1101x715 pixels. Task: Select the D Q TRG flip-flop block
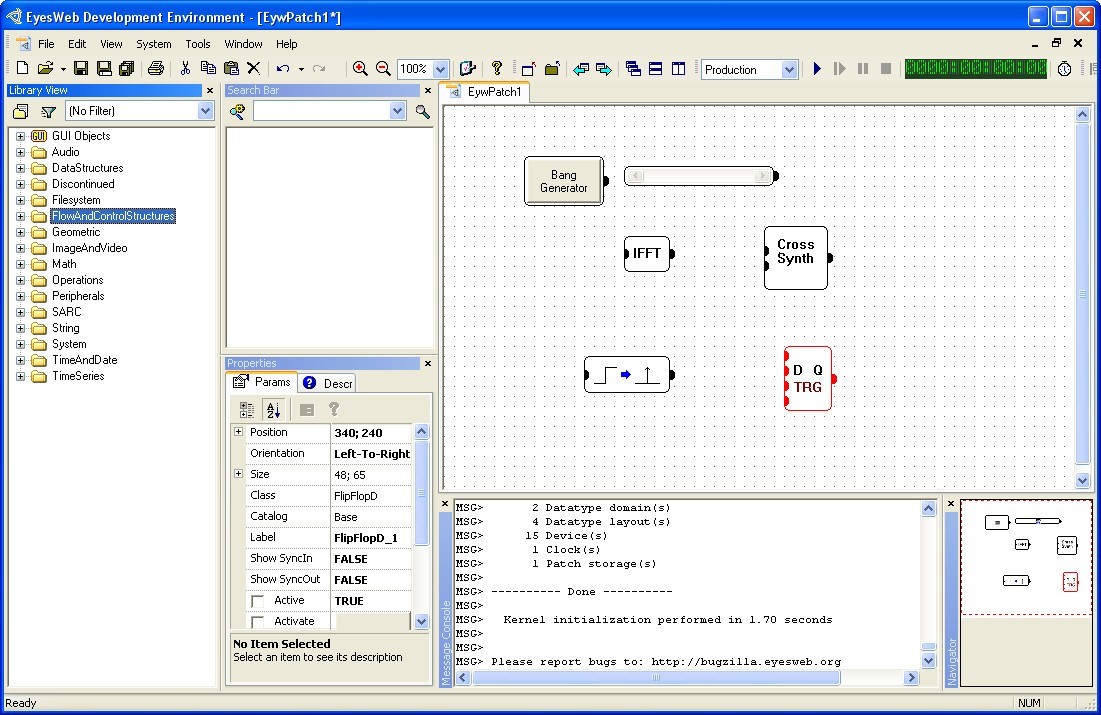(x=808, y=379)
